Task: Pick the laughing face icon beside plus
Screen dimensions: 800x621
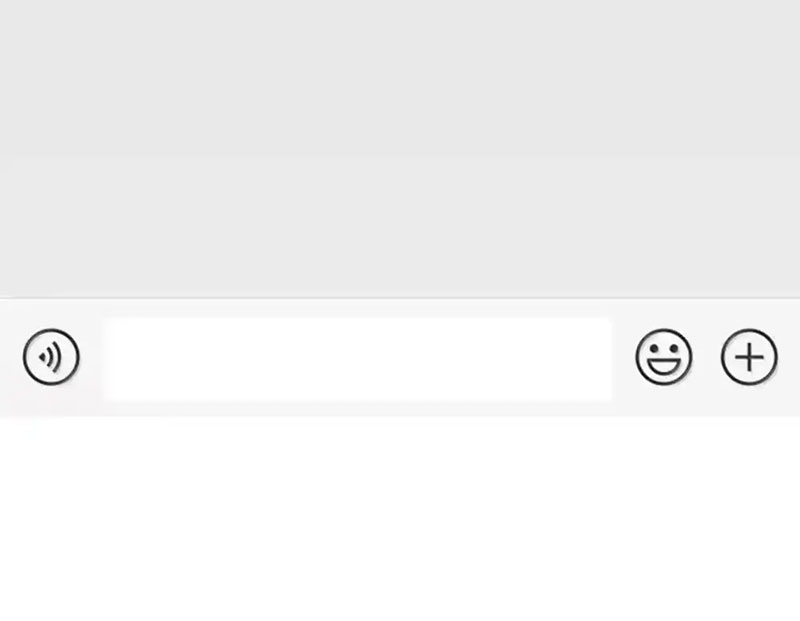Action: pyautogui.click(x=664, y=357)
